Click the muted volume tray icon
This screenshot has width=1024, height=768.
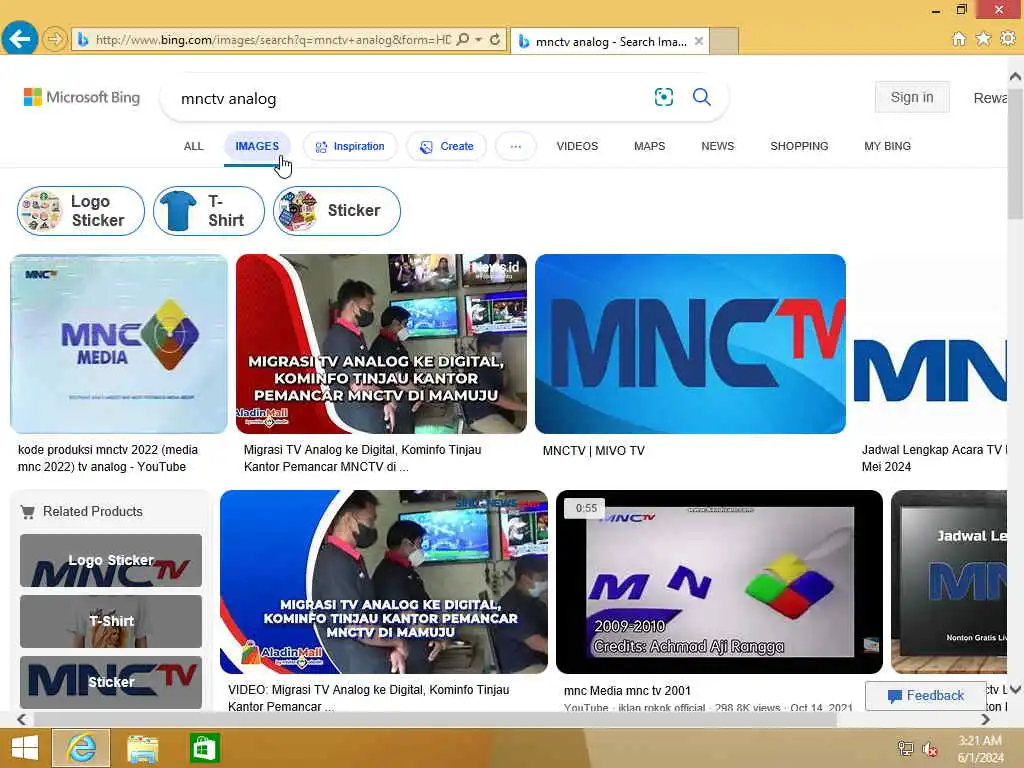click(930, 748)
